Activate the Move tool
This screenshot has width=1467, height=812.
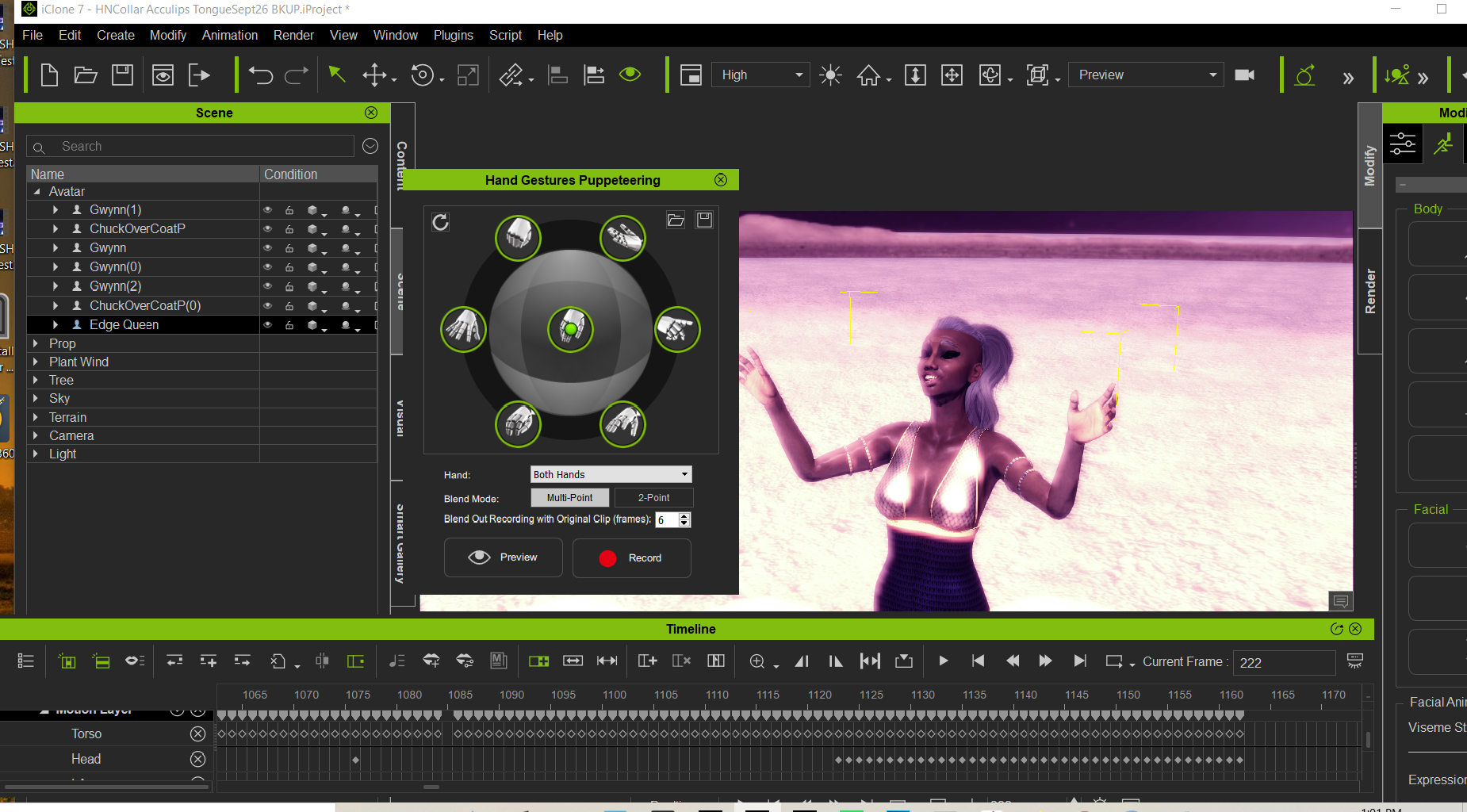pos(374,75)
